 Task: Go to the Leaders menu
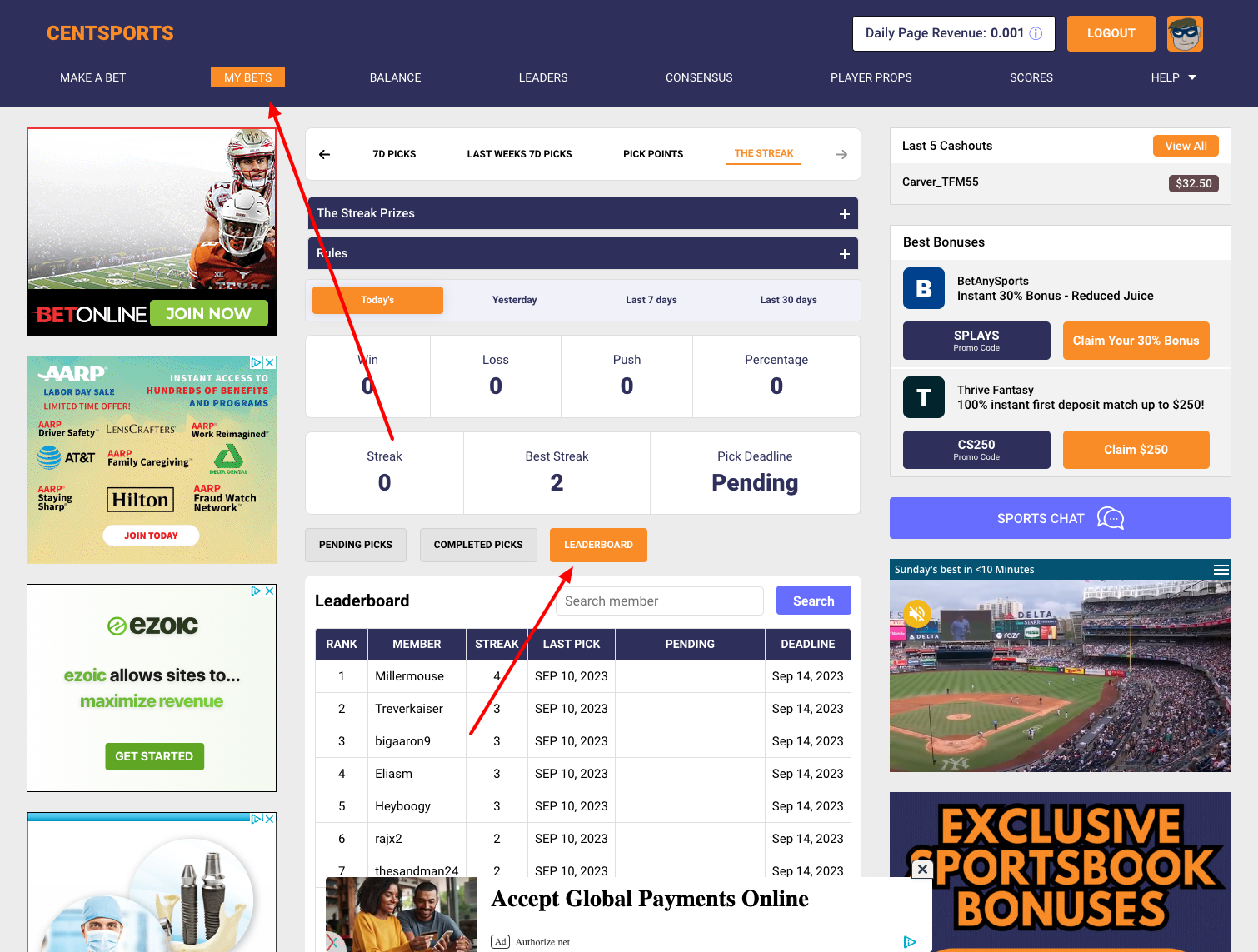[542, 77]
